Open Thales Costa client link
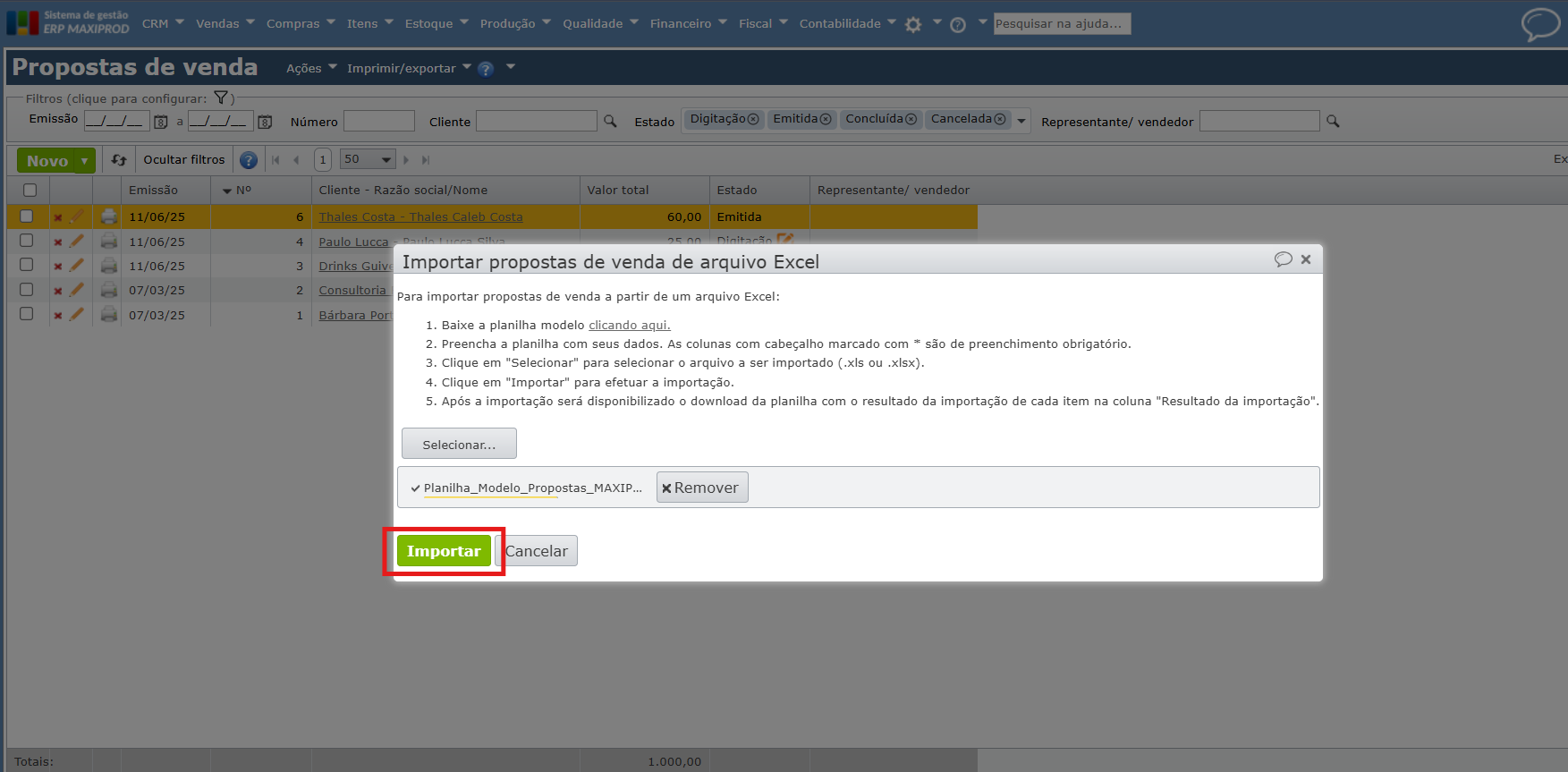 point(420,216)
